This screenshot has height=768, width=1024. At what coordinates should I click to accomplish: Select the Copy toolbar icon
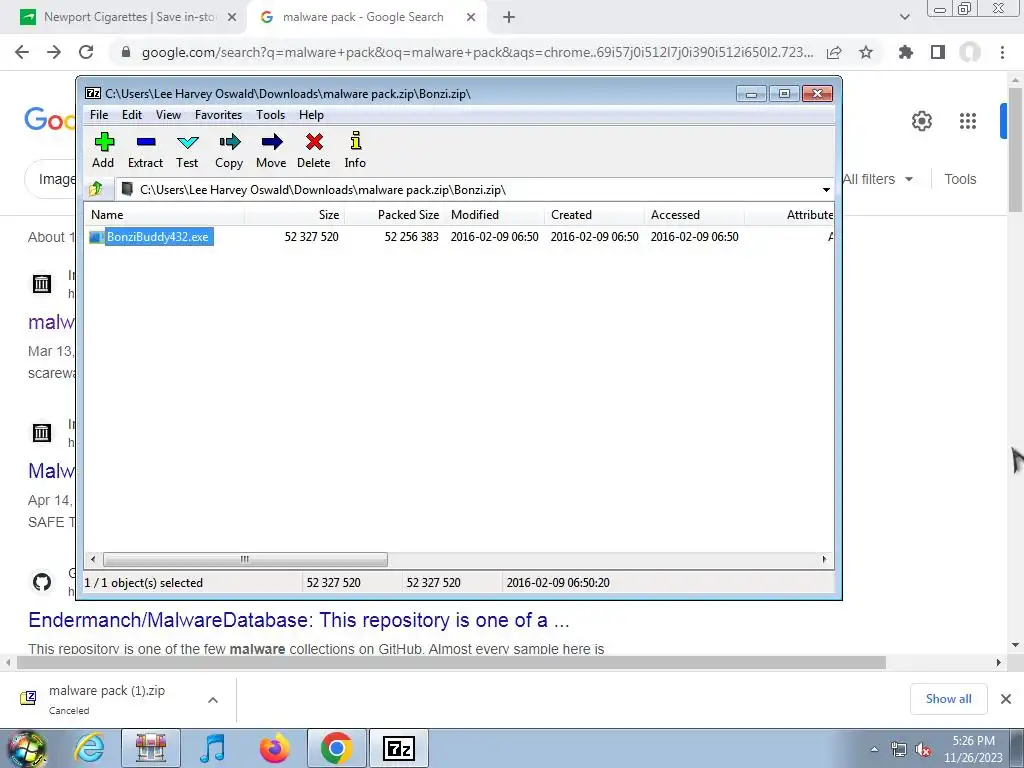coord(229,151)
